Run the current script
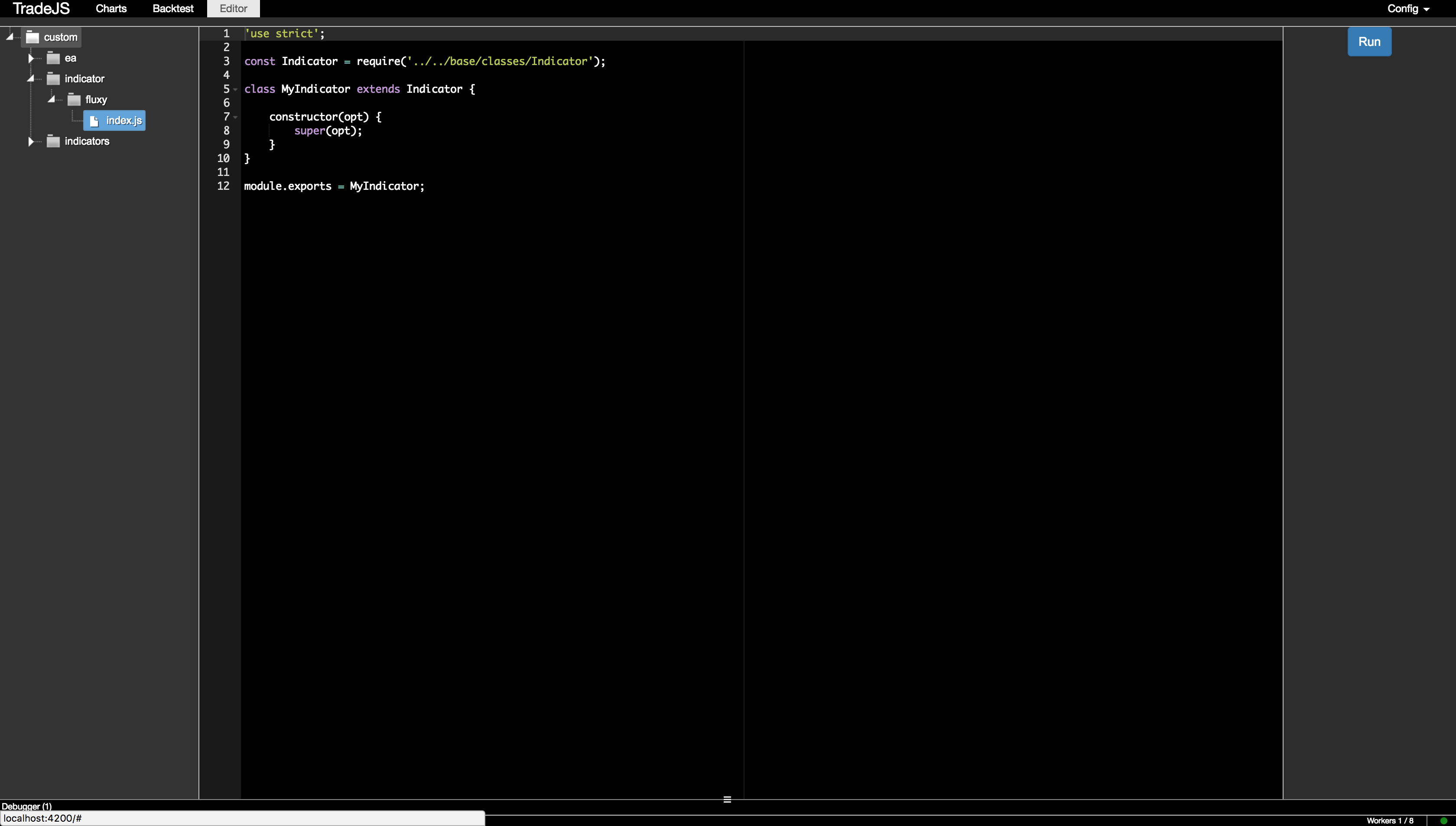 (x=1369, y=42)
